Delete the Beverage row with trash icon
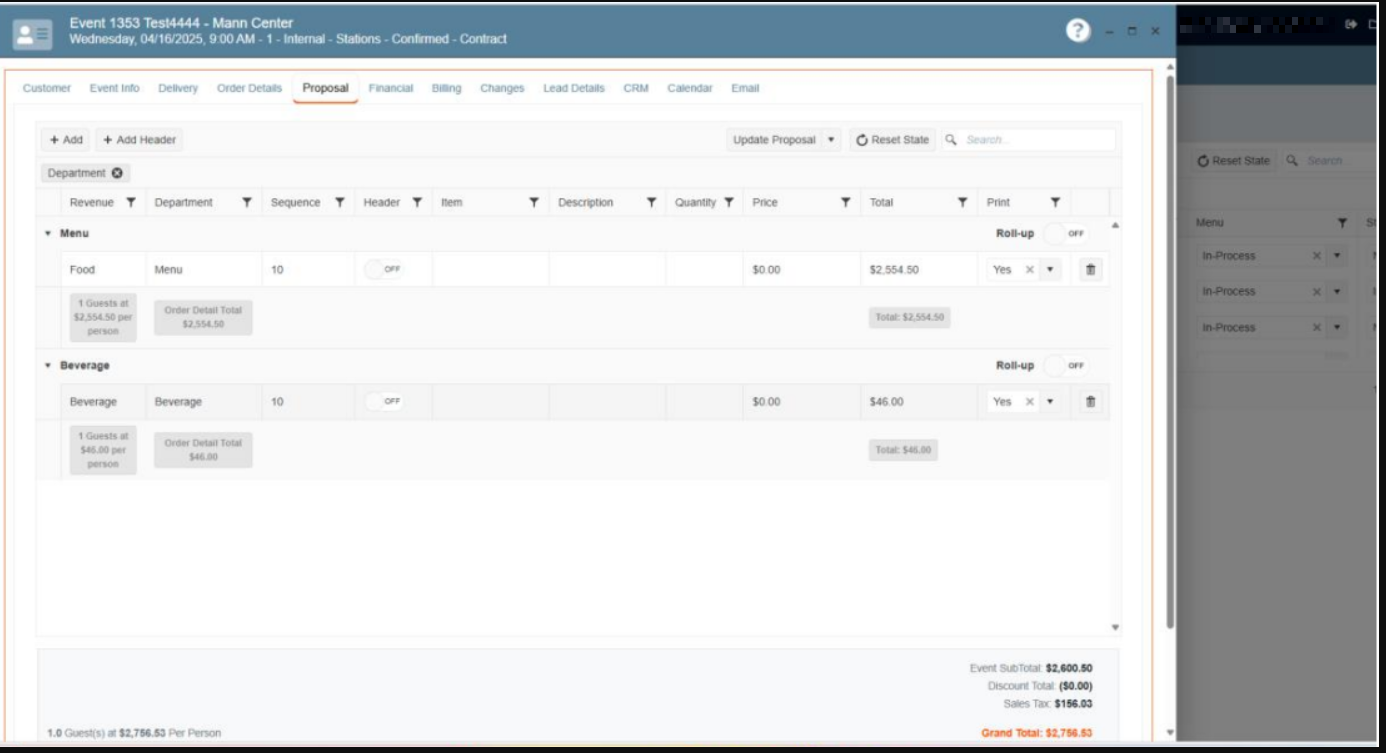1386x753 pixels. pos(1091,401)
